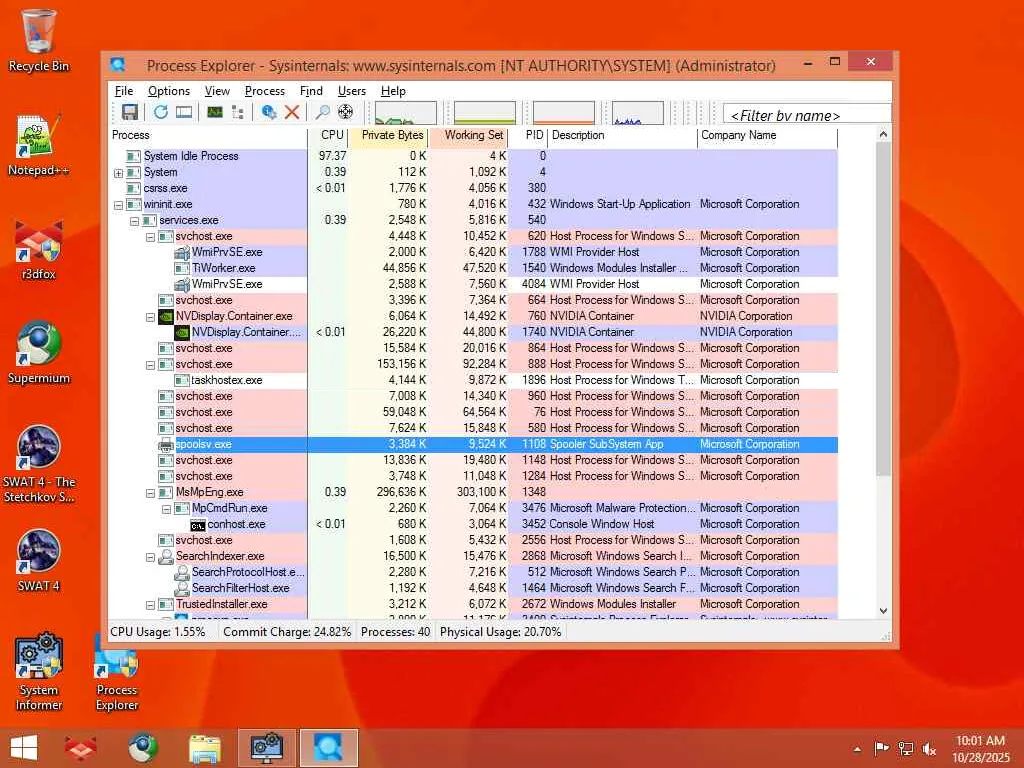1024x768 pixels.
Task: Open the Options menu
Action: (168, 91)
